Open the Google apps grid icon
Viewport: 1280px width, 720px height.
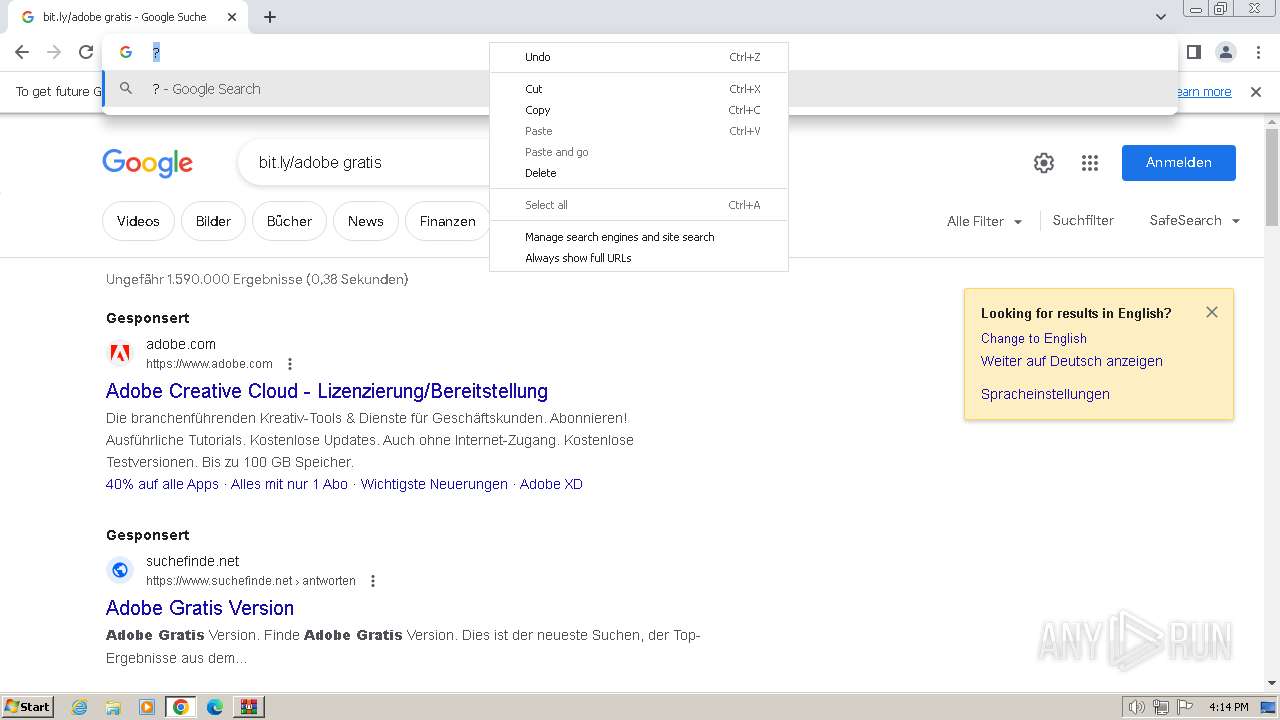(x=1090, y=163)
